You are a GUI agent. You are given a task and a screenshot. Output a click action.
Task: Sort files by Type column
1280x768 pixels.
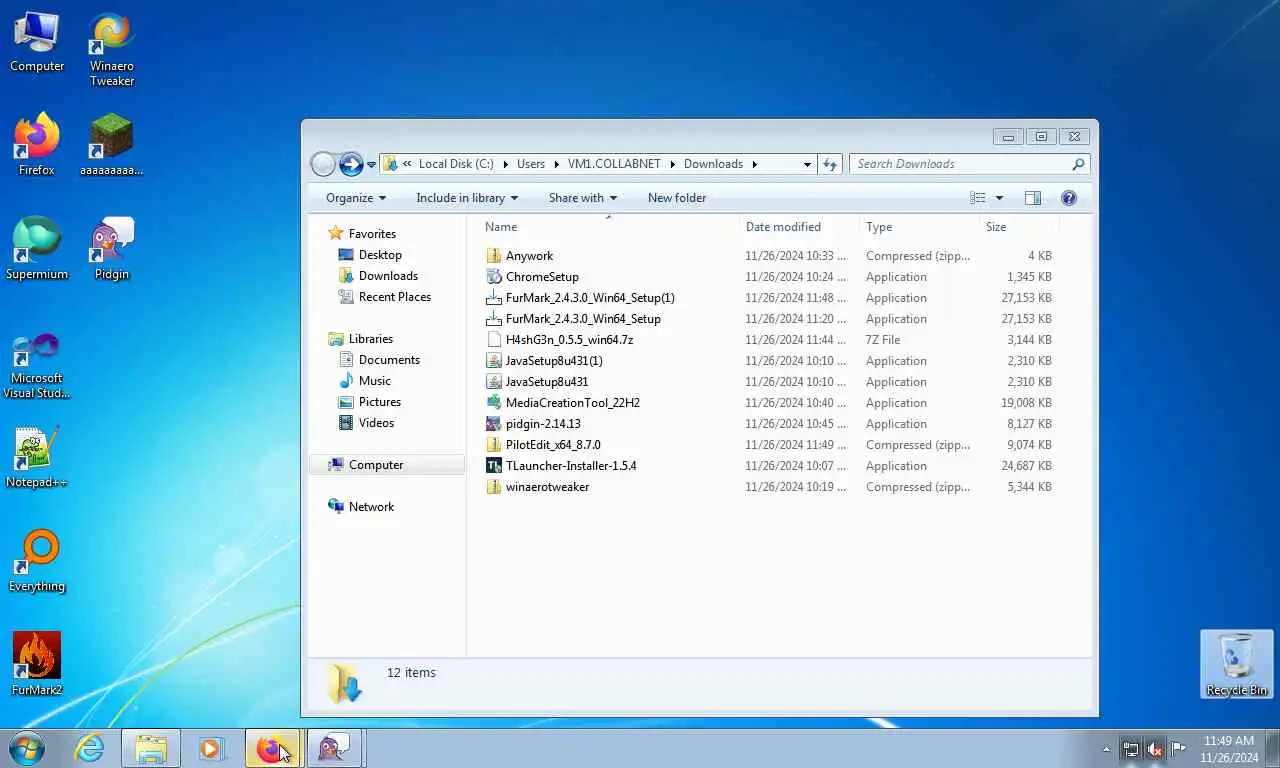tap(919, 227)
